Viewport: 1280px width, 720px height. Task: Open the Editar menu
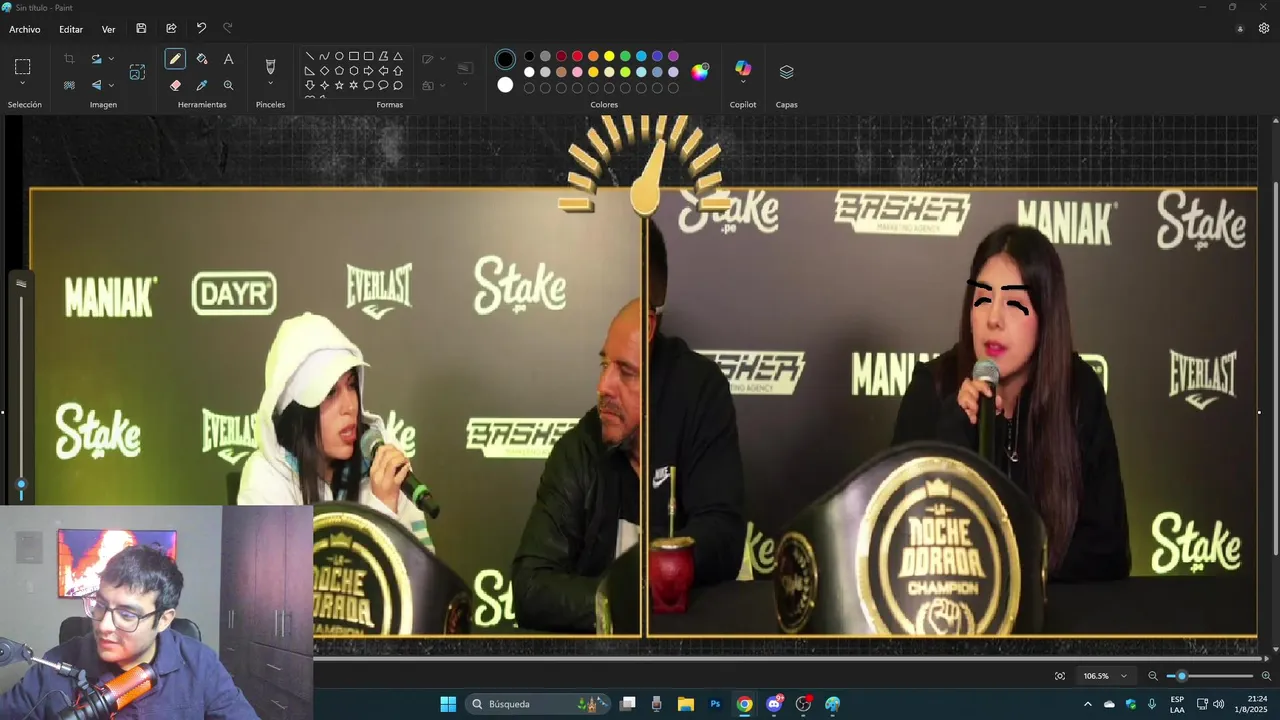point(71,29)
